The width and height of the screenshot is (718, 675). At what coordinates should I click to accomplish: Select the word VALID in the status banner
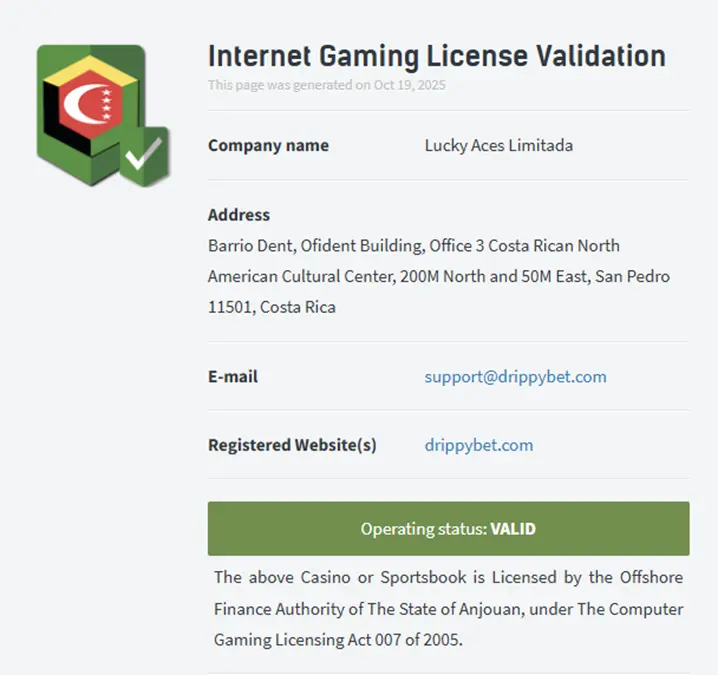[513, 528]
